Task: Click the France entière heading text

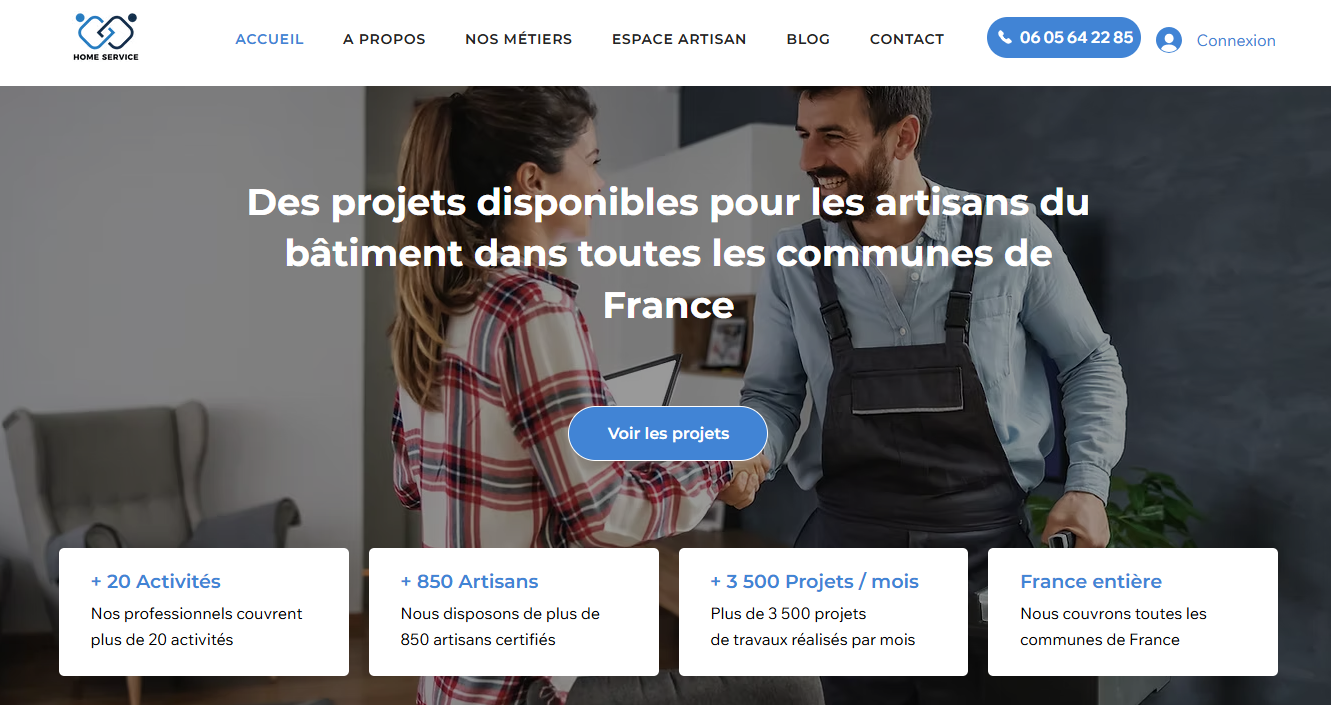Action: pyautogui.click(x=1091, y=581)
